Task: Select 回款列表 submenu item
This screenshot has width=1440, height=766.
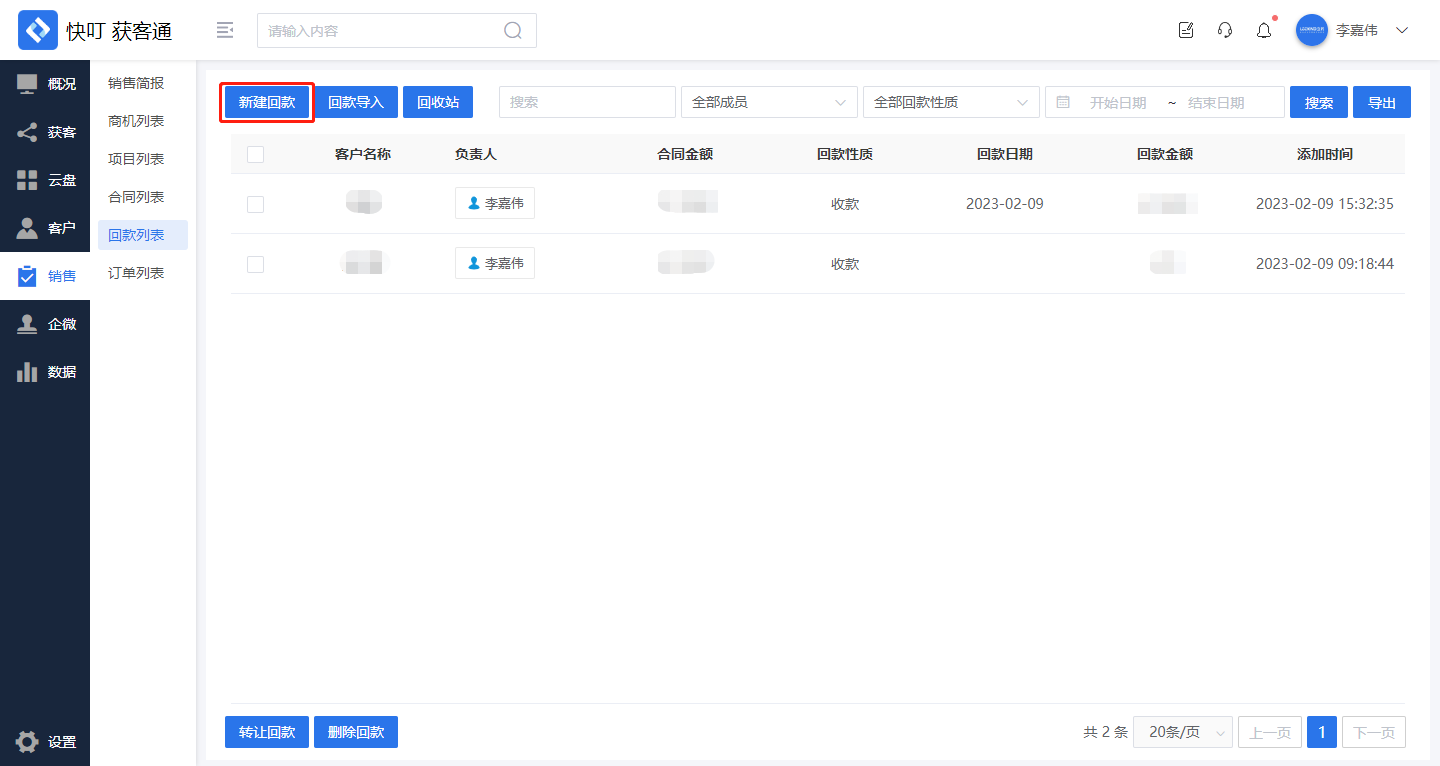Action: tap(143, 235)
